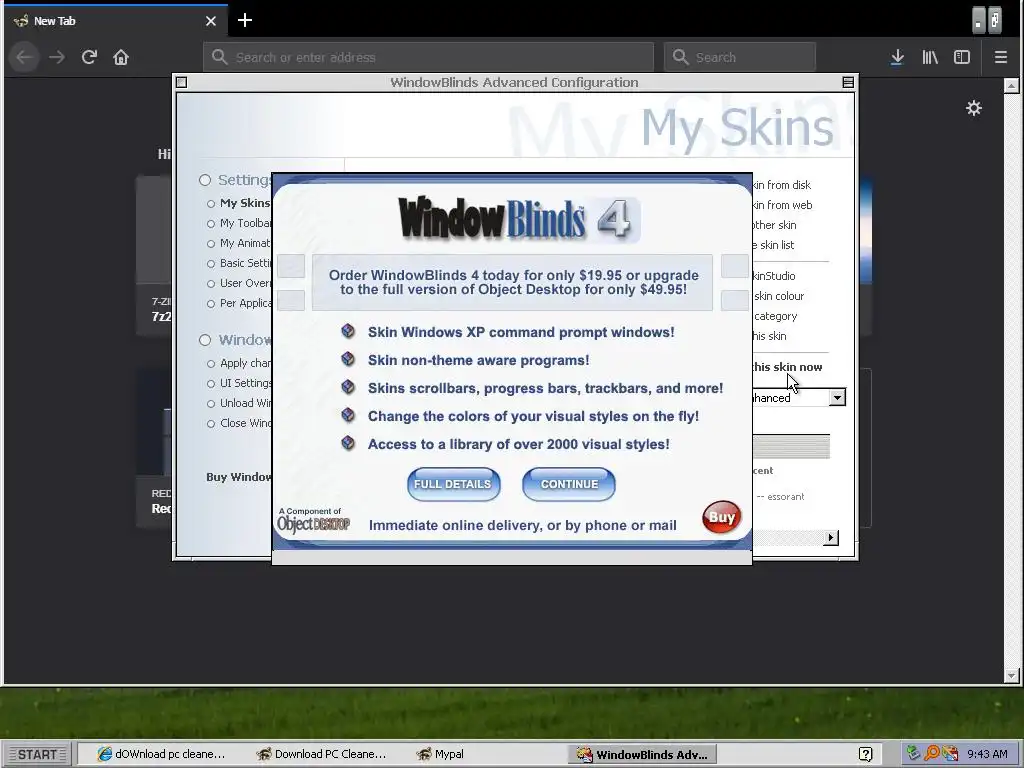Select Per Application radio option
This screenshot has height=768, width=1024.
coord(211,304)
